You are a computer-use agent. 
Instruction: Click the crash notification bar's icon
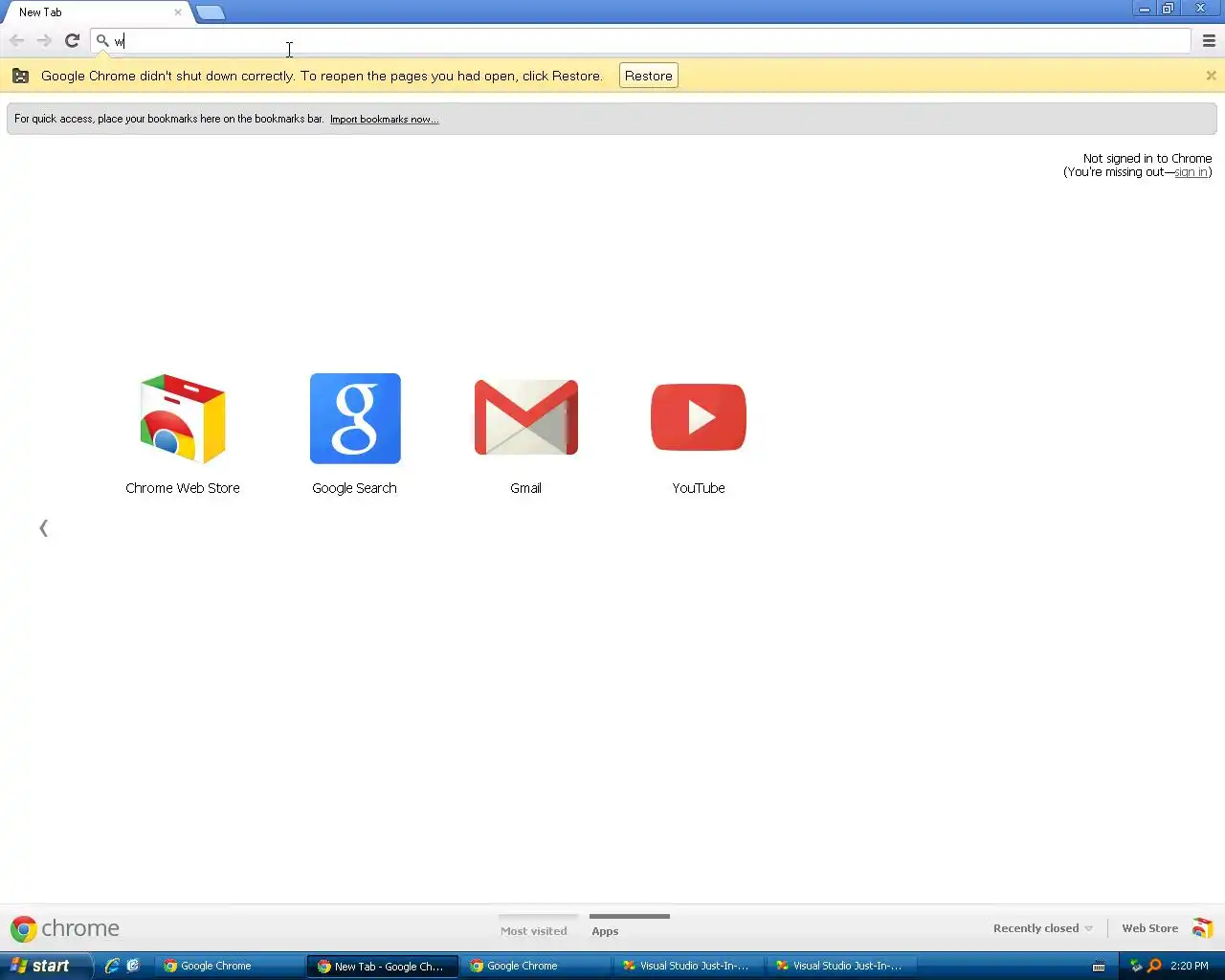(x=20, y=76)
